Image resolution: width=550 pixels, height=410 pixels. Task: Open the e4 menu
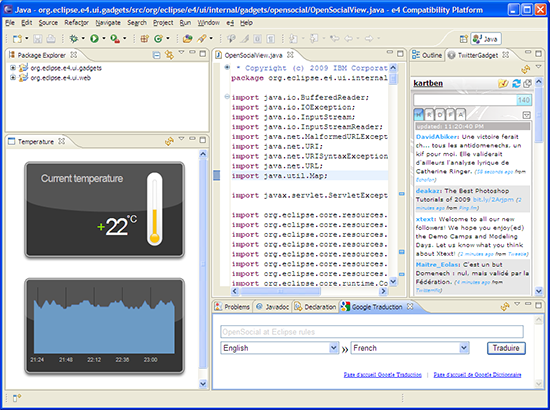230,23
